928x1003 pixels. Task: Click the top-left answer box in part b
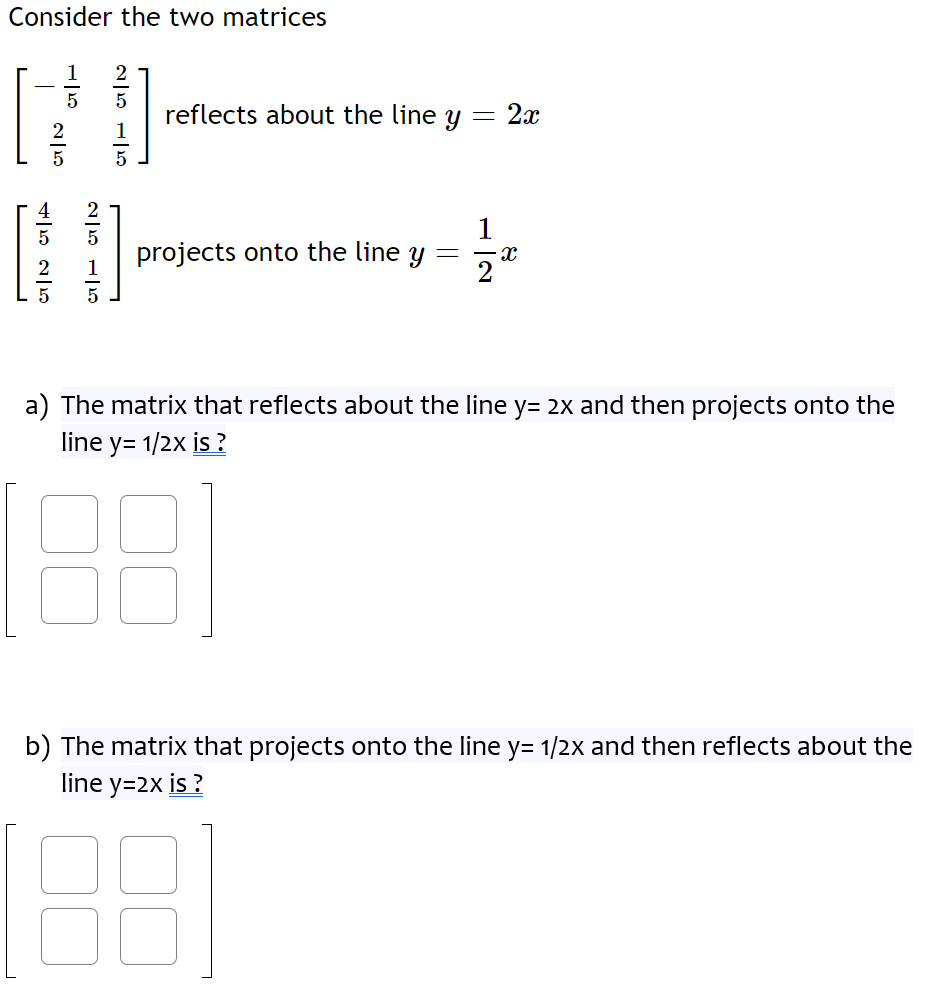(x=69, y=864)
